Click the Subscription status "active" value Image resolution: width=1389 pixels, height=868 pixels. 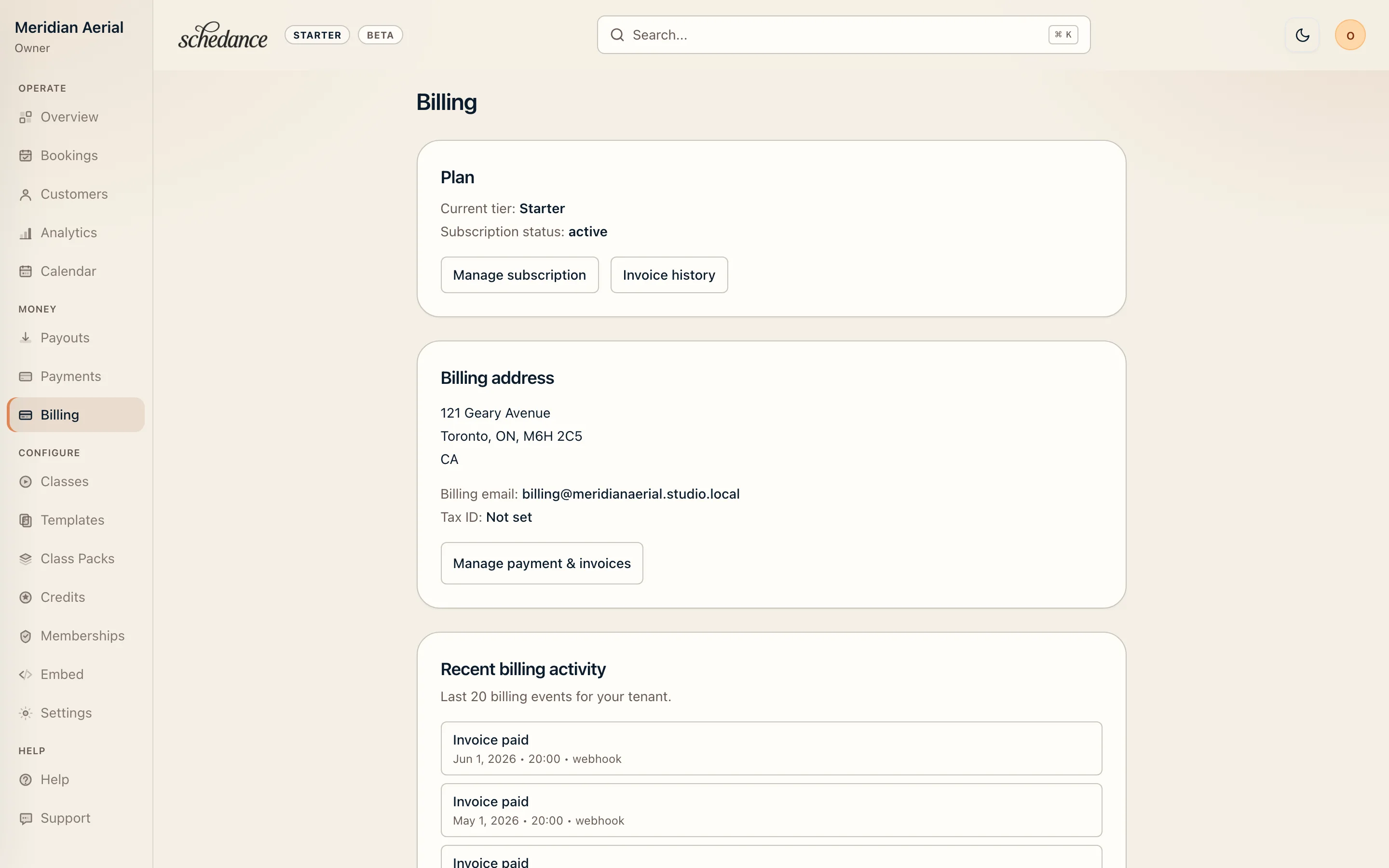pos(588,232)
